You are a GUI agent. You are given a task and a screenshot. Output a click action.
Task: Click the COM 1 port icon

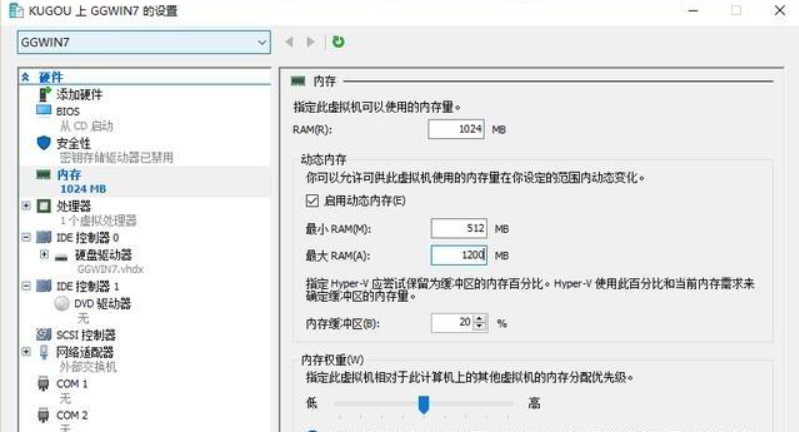point(44,384)
